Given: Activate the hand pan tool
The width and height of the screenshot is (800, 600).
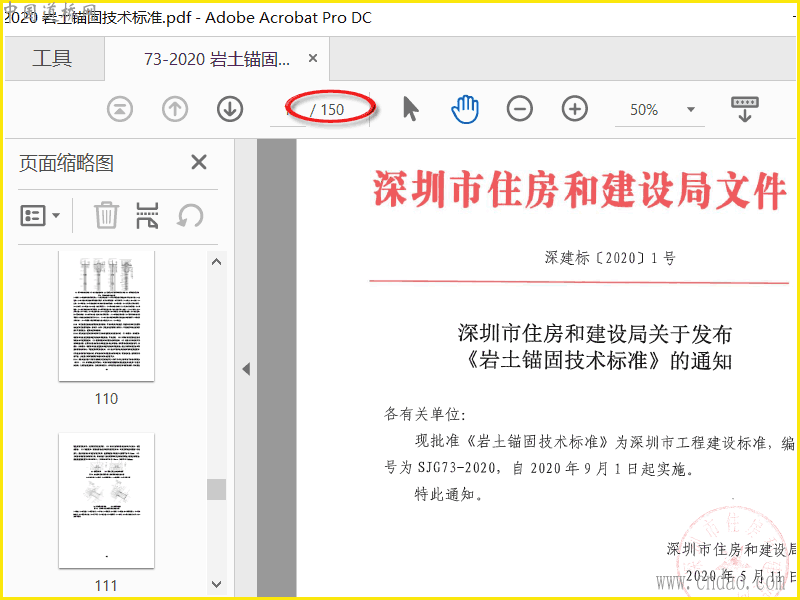Looking at the screenshot, I should tap(465, 110).
